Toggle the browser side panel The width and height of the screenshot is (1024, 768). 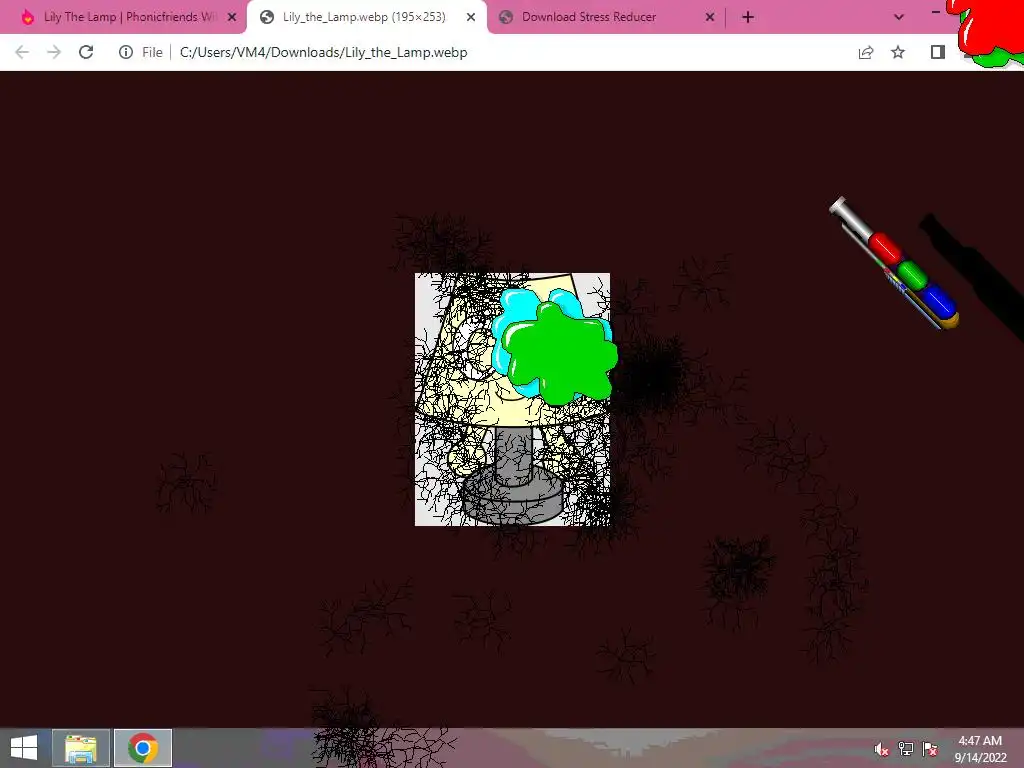(x=938, y=52)
